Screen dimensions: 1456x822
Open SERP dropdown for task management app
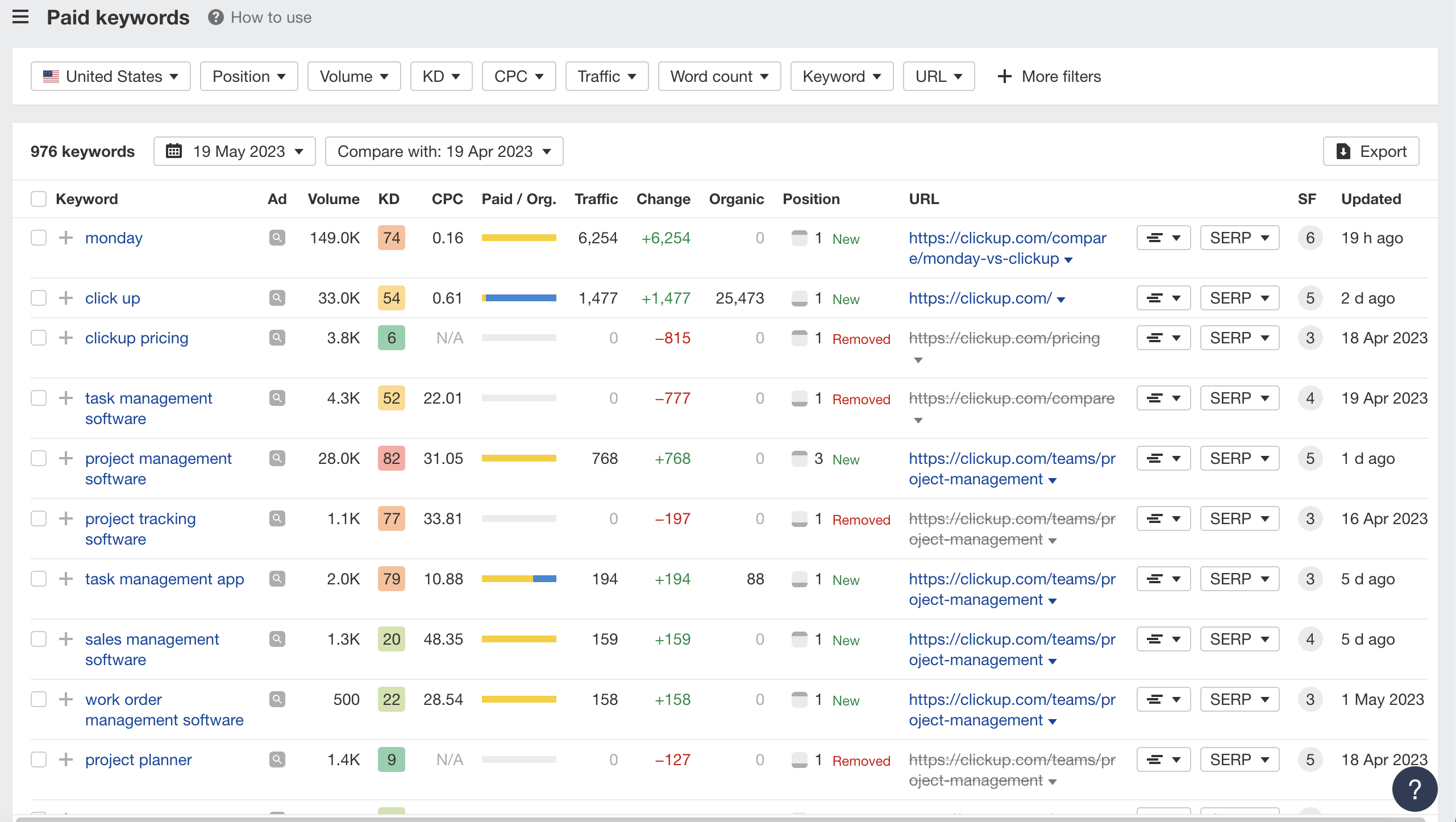click(1239, 579)
